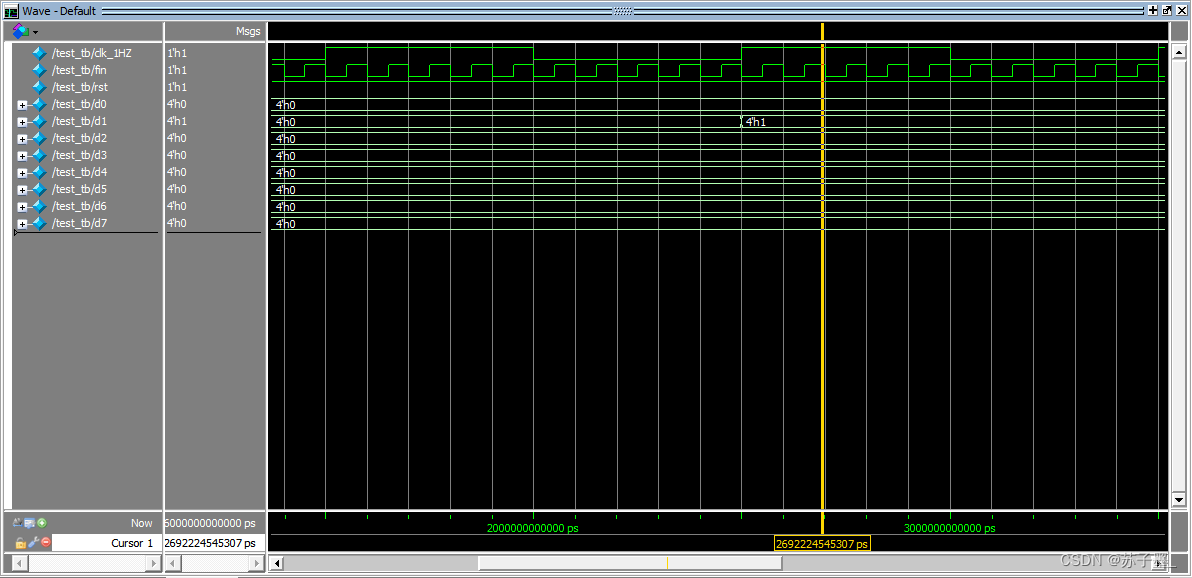The width and height of the screenshot is (1192, 578).
Task: Click the d2 bus diamond icon
Action: [40, 138]
